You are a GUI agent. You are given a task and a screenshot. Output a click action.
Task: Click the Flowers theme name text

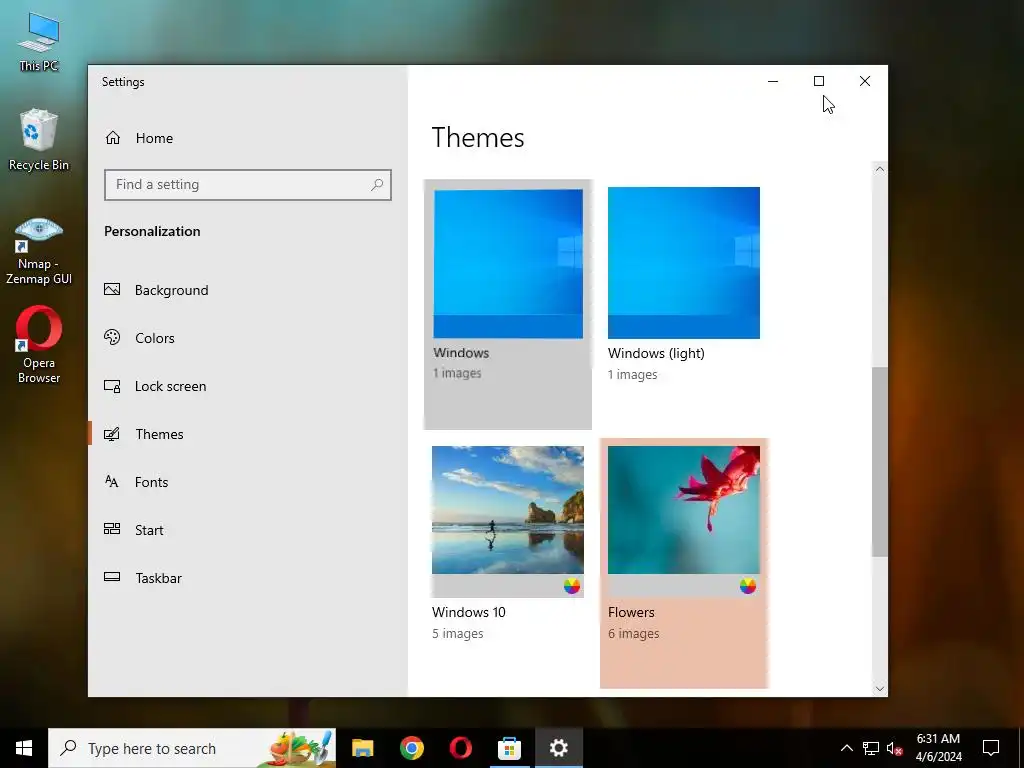point(631,613)
